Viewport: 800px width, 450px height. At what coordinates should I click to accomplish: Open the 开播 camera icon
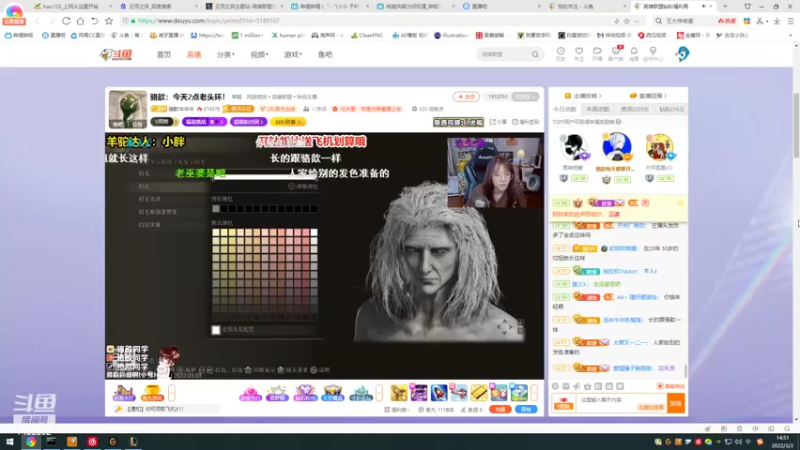pos(597,54)
